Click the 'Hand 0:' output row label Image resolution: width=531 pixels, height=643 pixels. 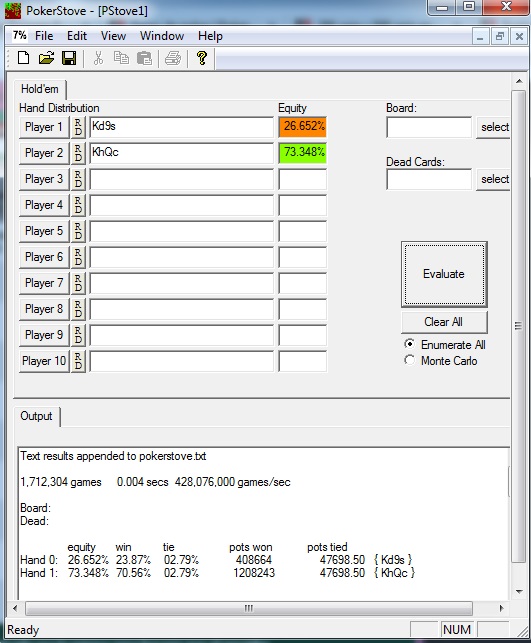coord(39,560)
